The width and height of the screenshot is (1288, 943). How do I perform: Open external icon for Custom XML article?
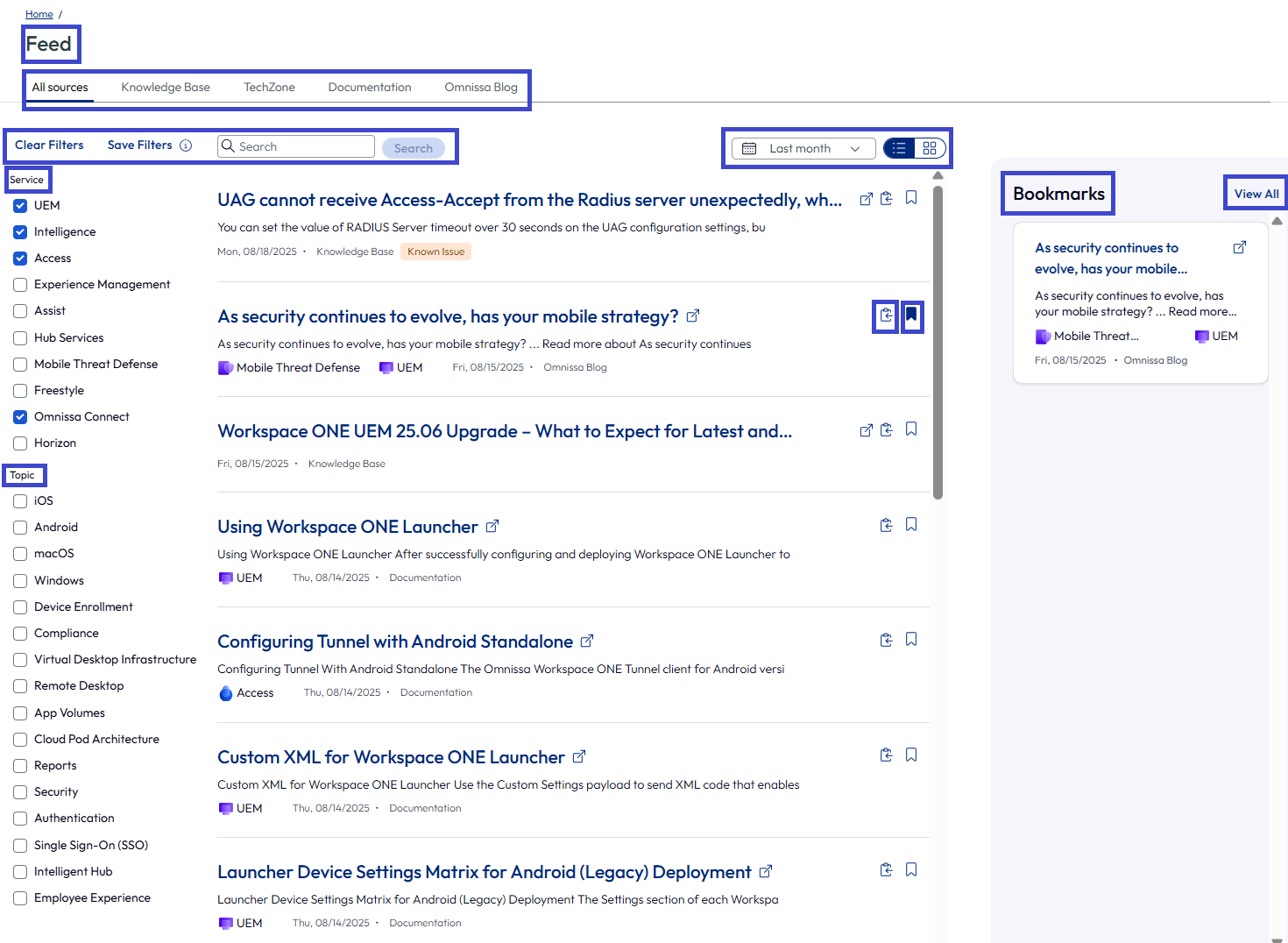point(579,756)
